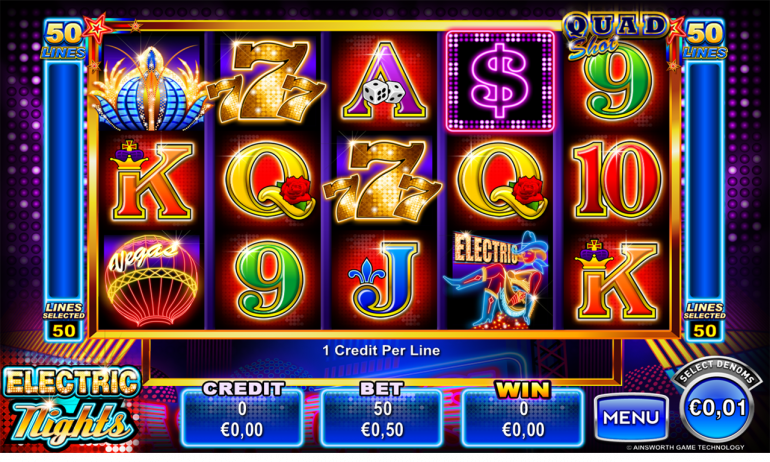Select the triple sevens in center reel
This screenshot has height=462, width=770.
tap(382, 180)
